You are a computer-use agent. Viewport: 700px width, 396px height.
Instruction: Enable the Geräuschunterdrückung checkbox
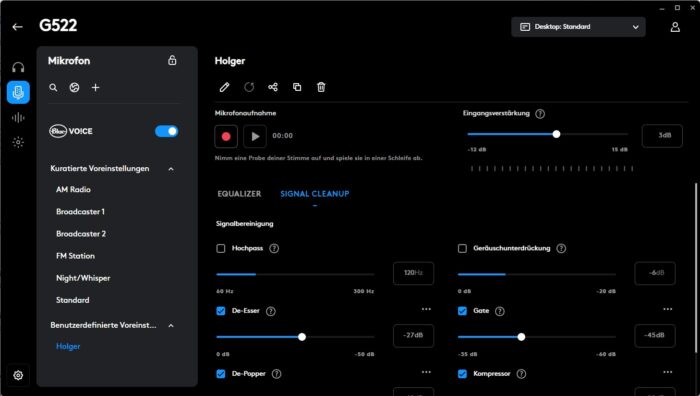click(x=462, y=248)
